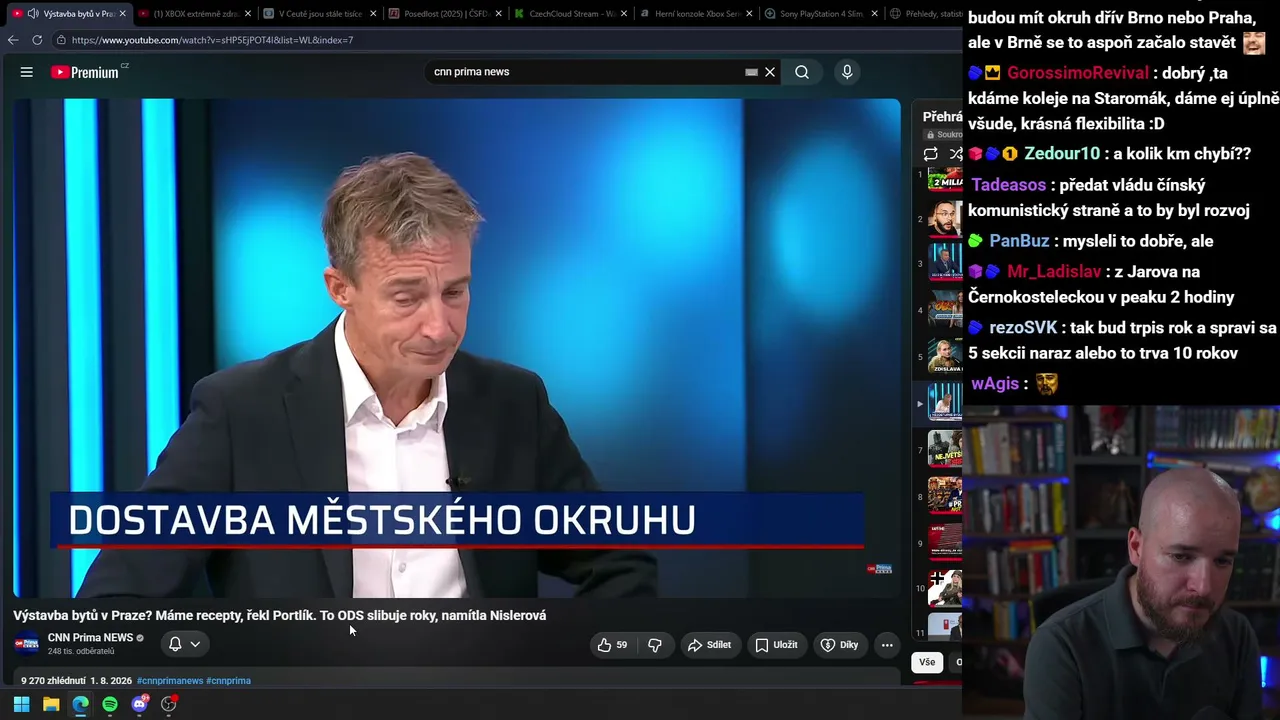
Task: Click chat username 'rezoSVK'
Action: pyautogui.click(x=1023, y=328)
